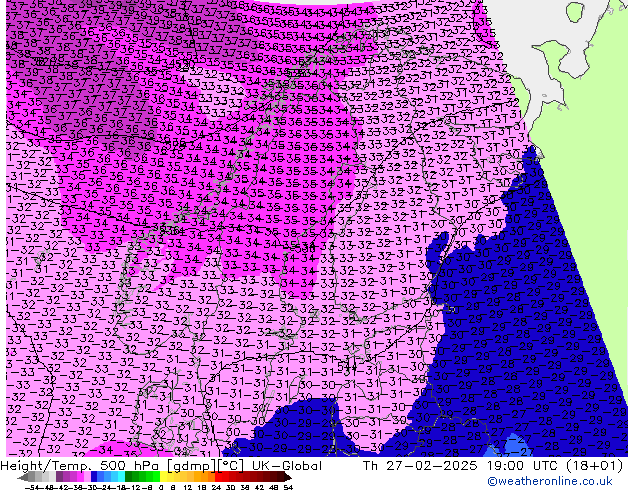Click the right arrow end of color legend

(287, 477)
